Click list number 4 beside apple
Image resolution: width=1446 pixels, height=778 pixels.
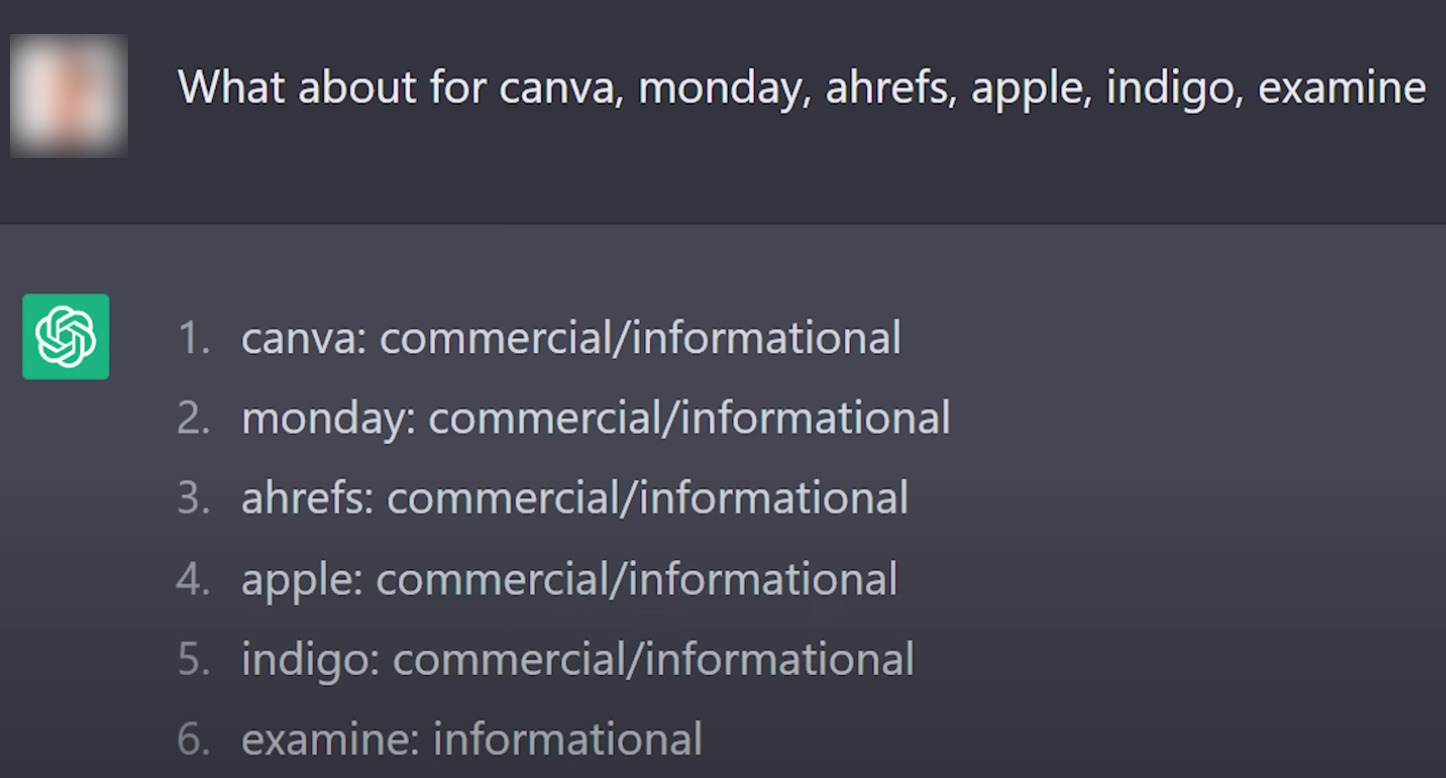193,579
